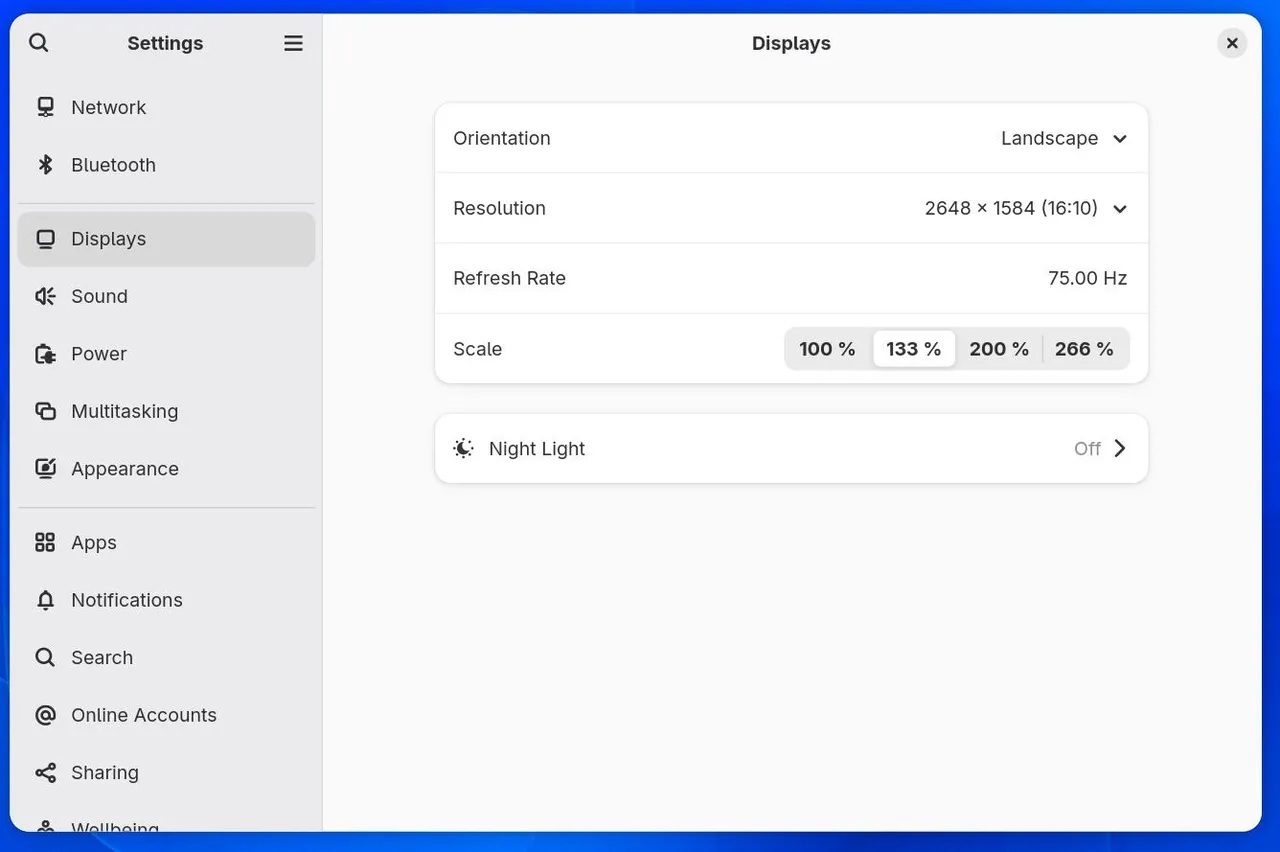Select the 133 % scale option

click(x=913, y=349)
